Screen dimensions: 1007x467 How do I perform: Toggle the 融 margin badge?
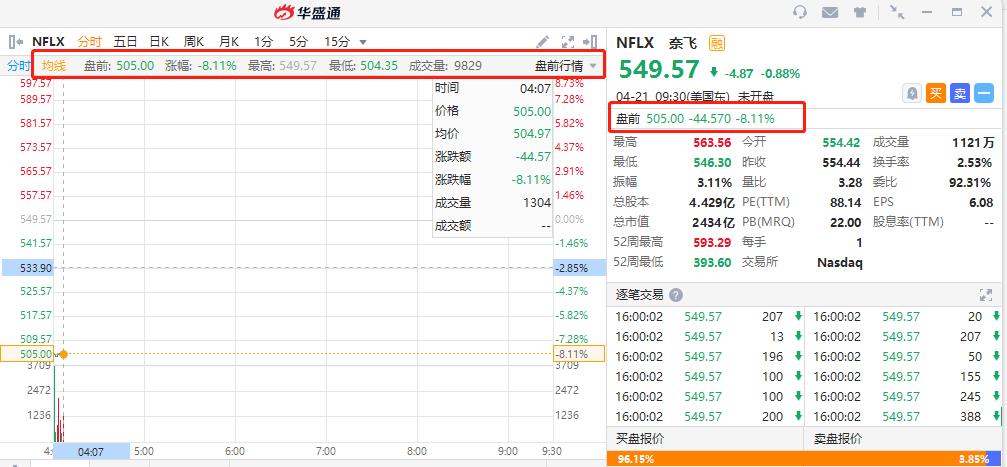coord(717,42)
